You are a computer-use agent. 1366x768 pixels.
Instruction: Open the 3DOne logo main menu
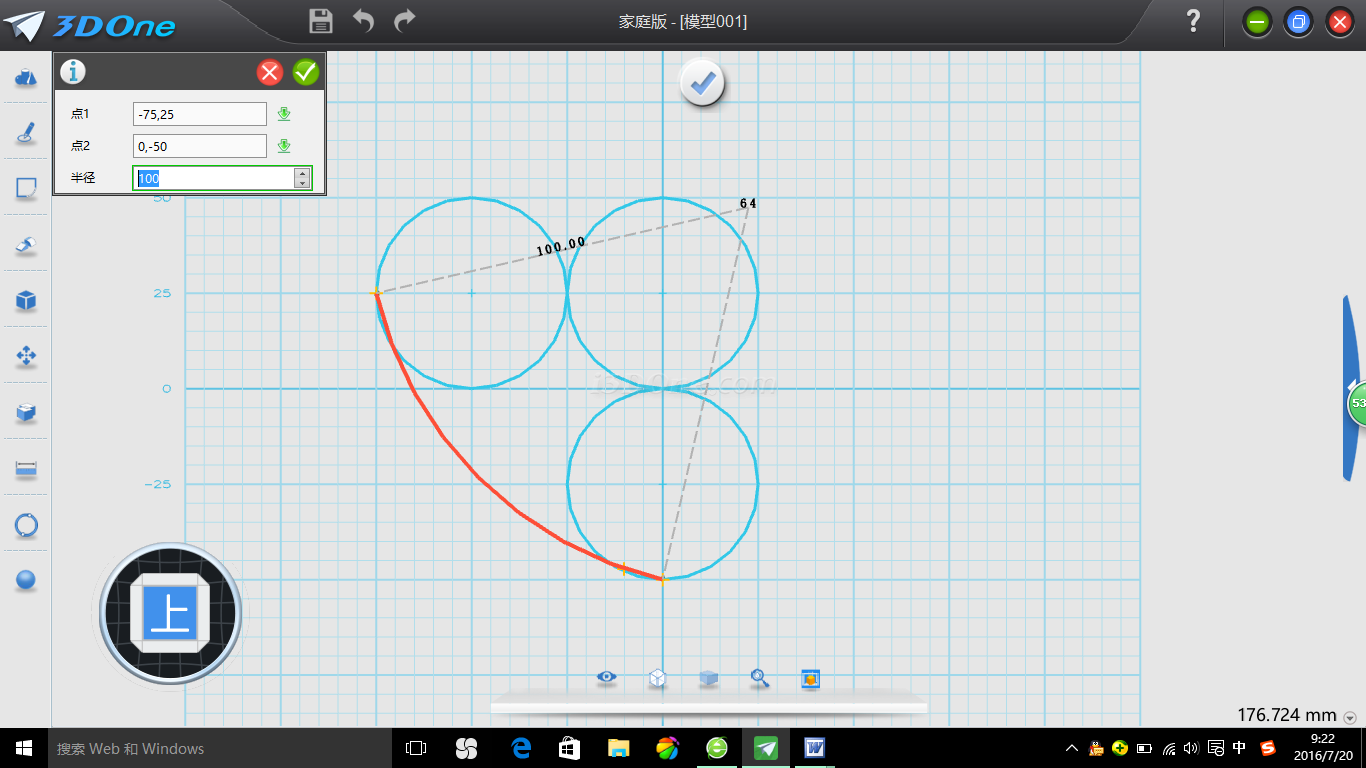pos(90,24)
